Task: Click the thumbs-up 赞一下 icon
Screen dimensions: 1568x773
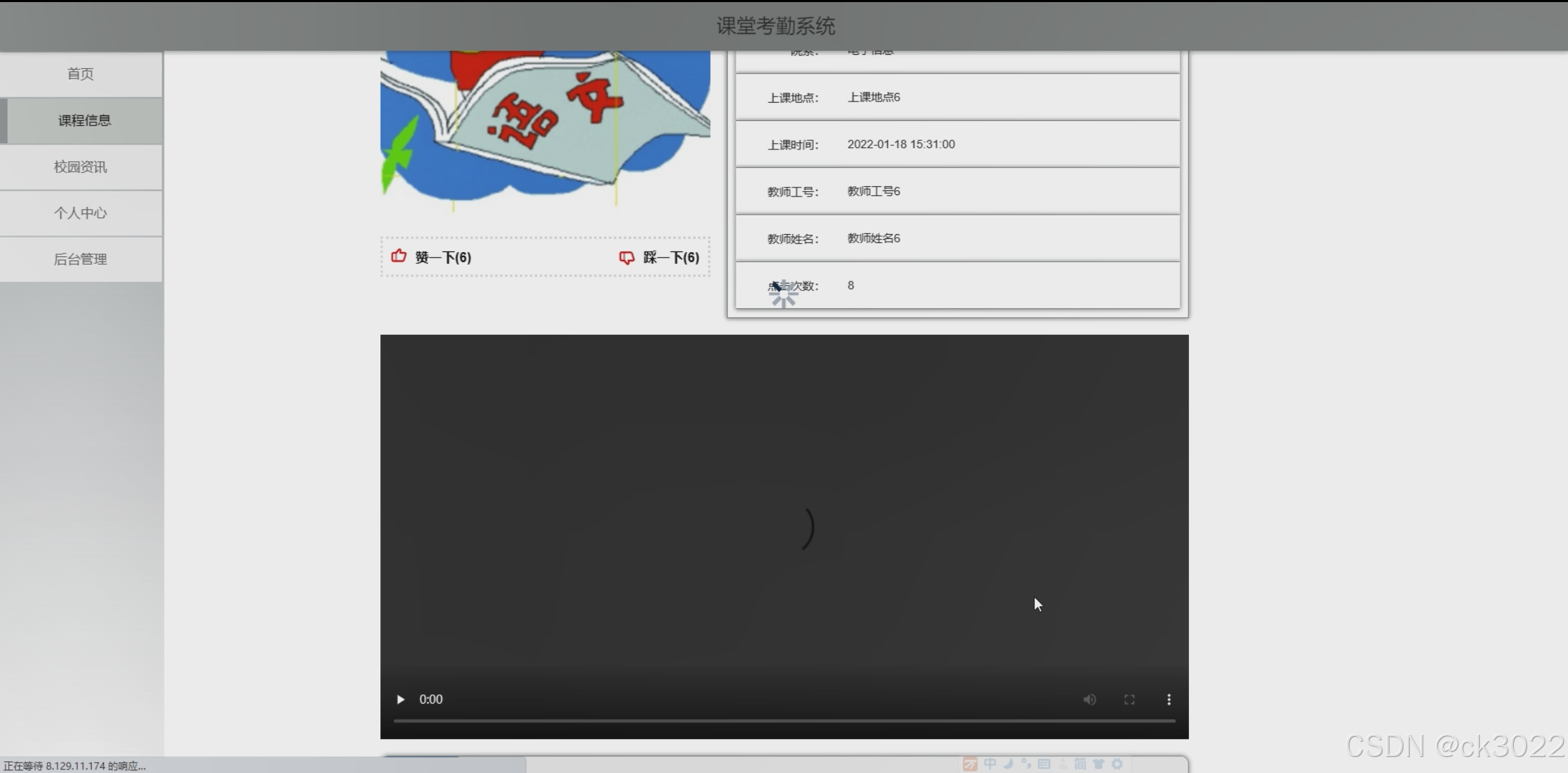Action: tap(399, 256)
